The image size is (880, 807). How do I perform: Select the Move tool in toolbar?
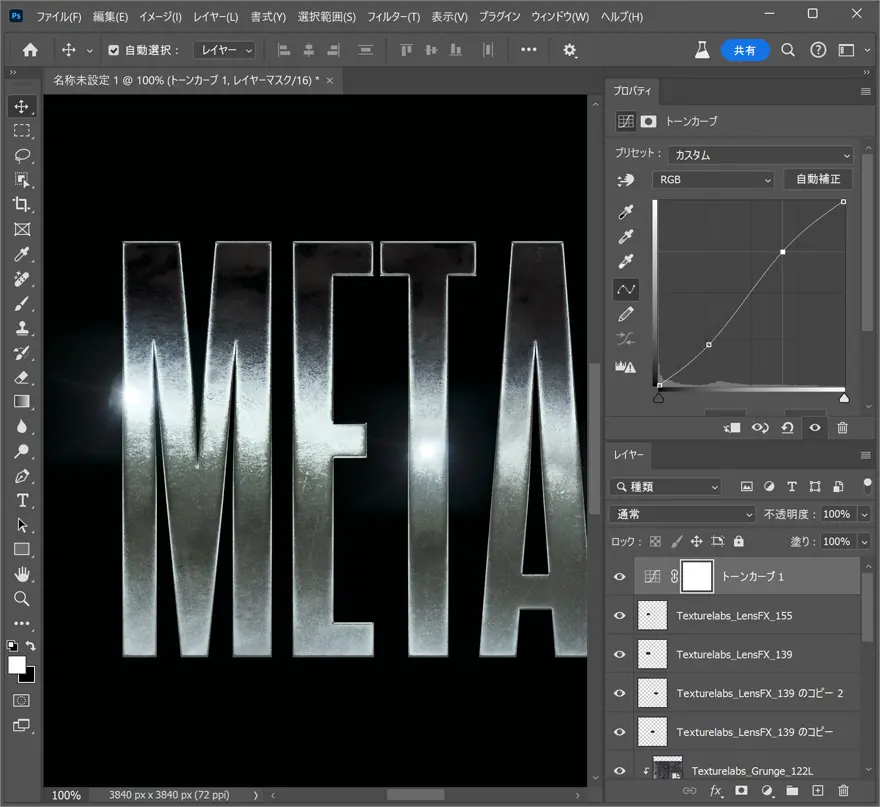tap(22, 107)
